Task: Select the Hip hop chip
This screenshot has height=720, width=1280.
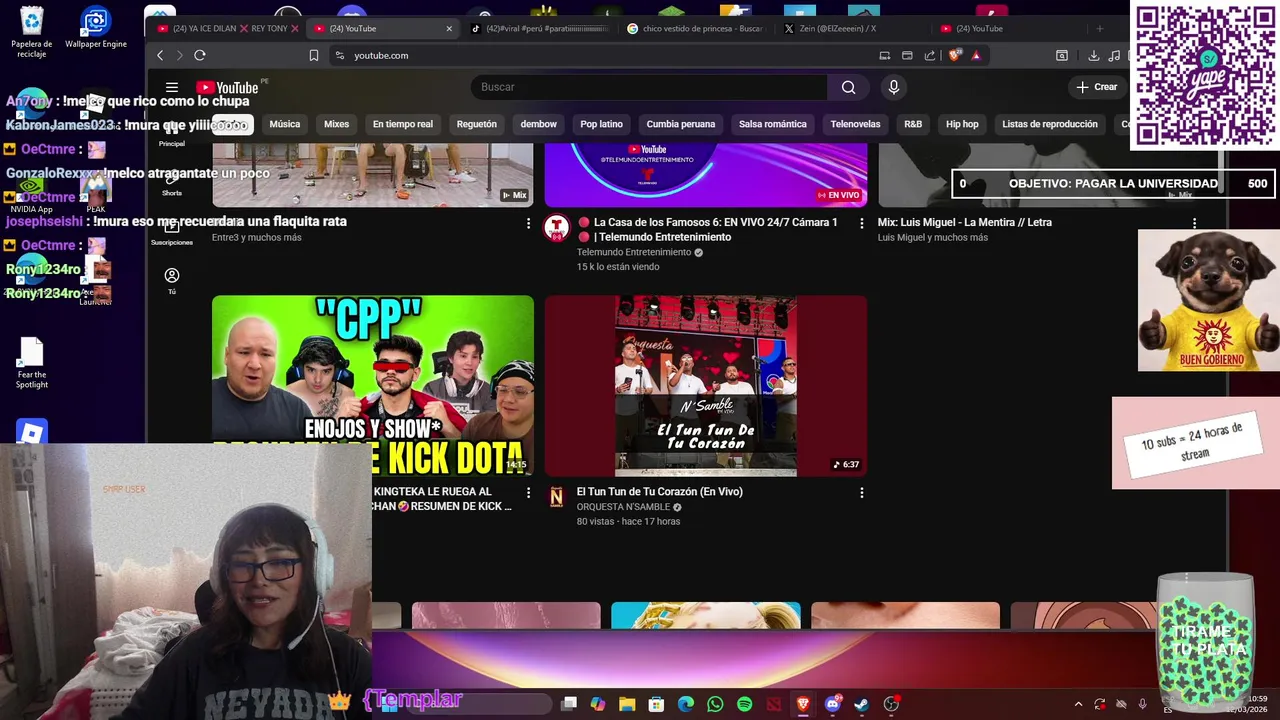Action: click(962, 124)
